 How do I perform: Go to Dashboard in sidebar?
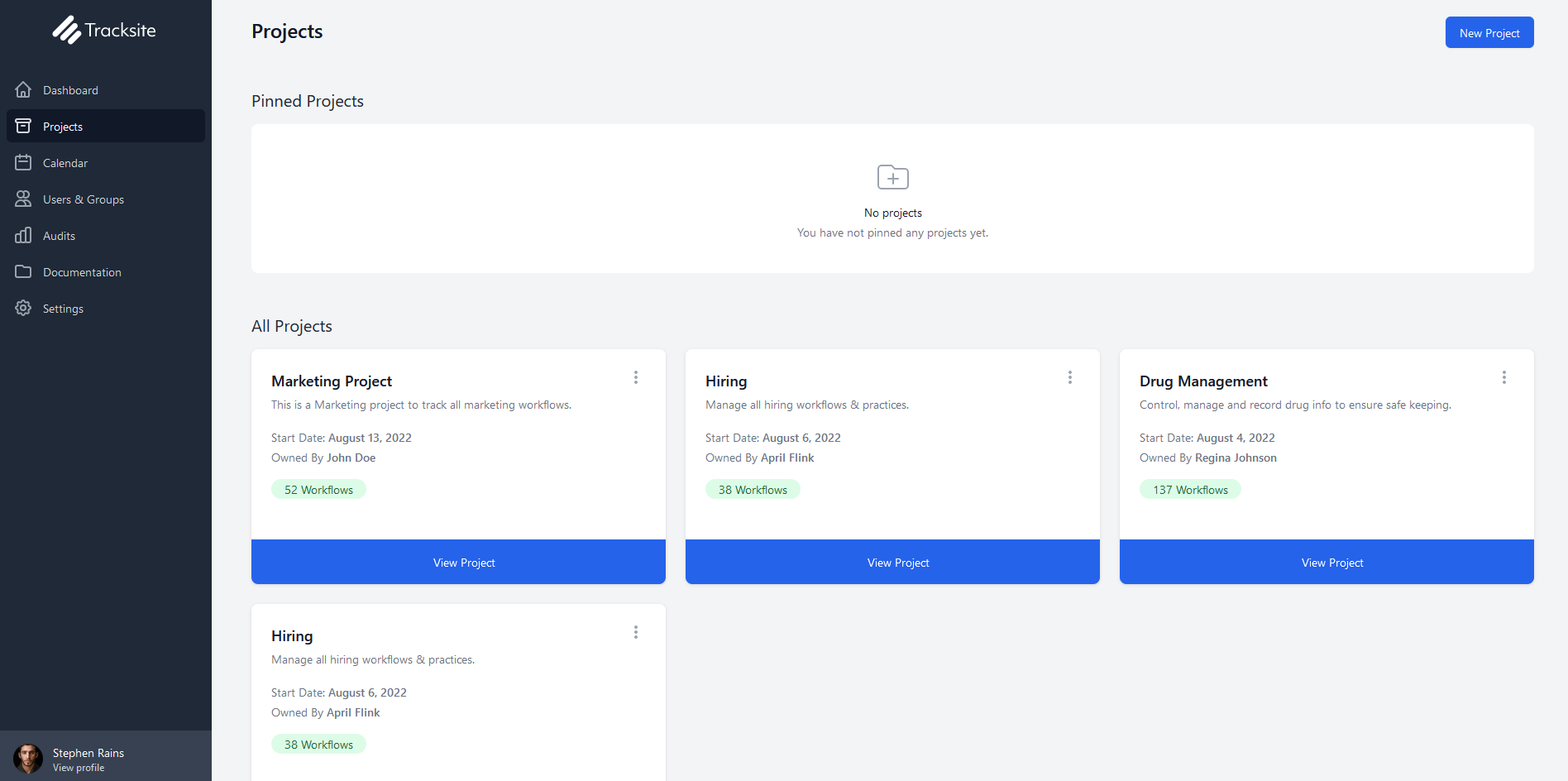tap(106, 89)
